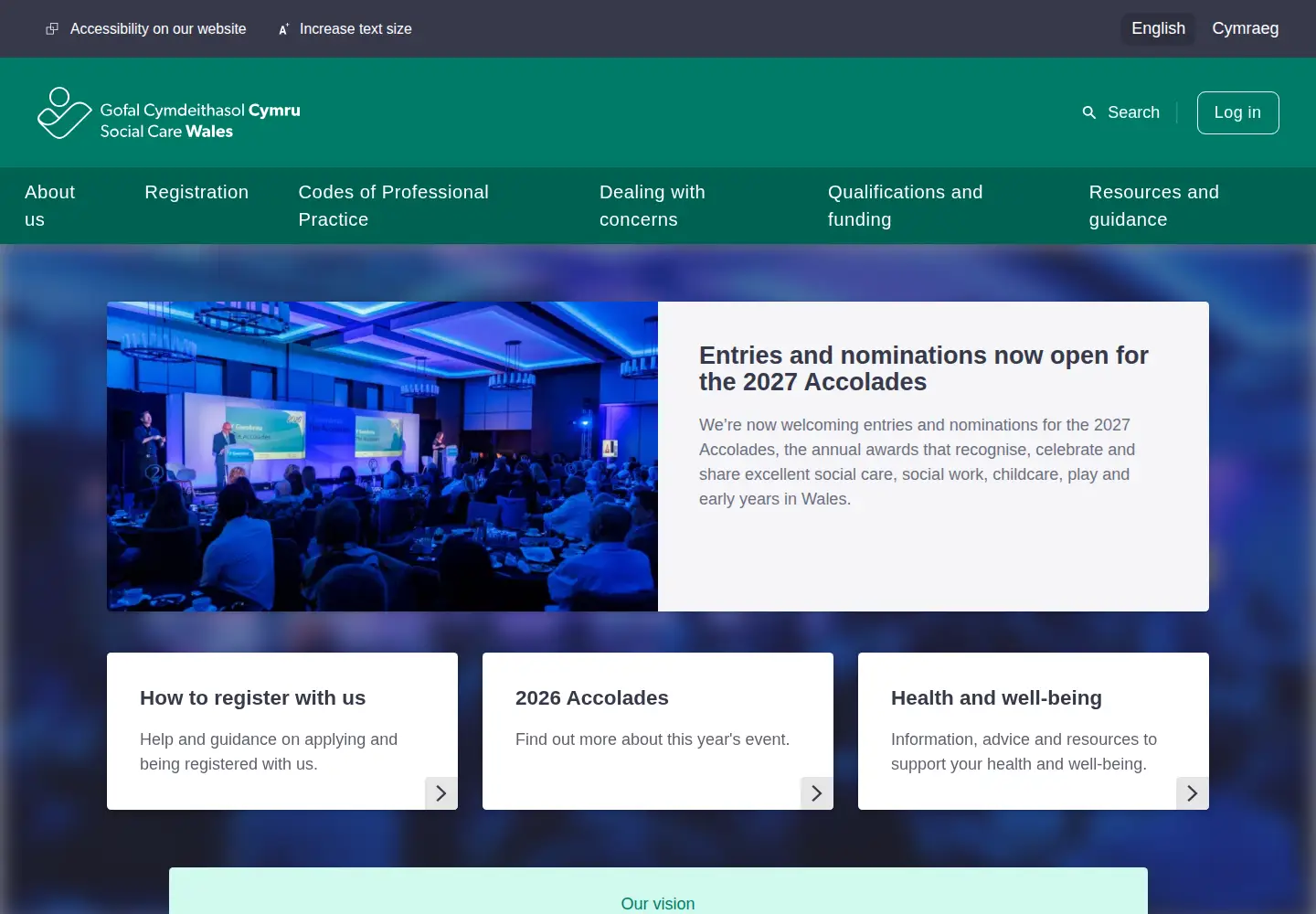Image resolution: width=1316 pixels, height=914 pixels.
Task: Open the Health and well-being heading
Action: pos(996,697)
